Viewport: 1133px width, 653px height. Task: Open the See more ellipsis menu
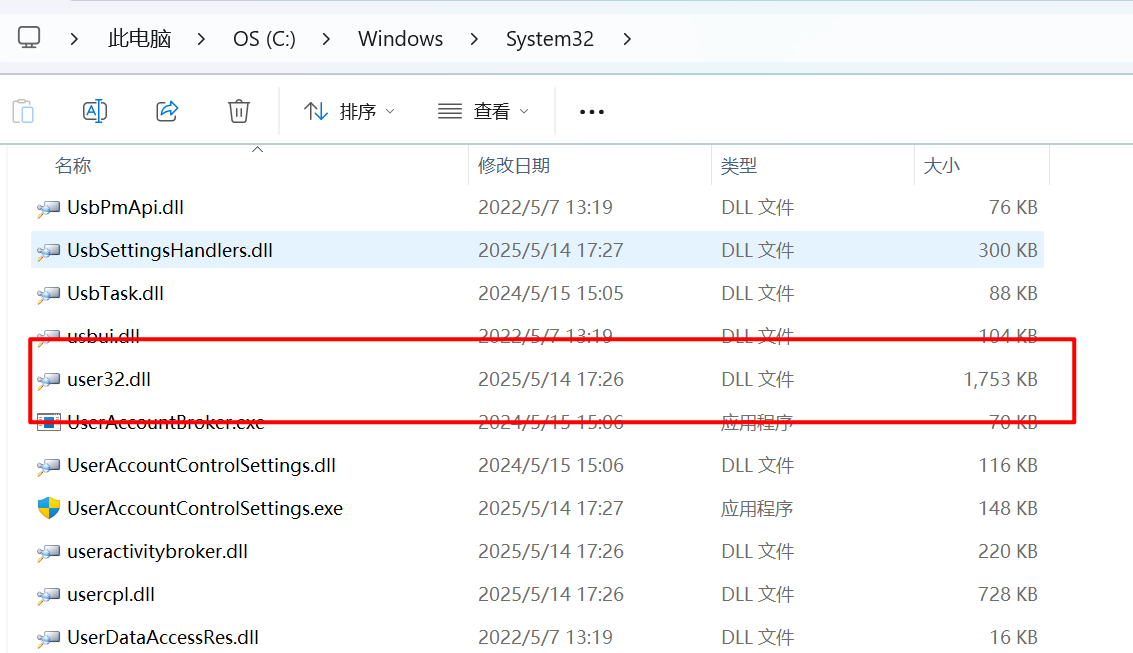592,112
